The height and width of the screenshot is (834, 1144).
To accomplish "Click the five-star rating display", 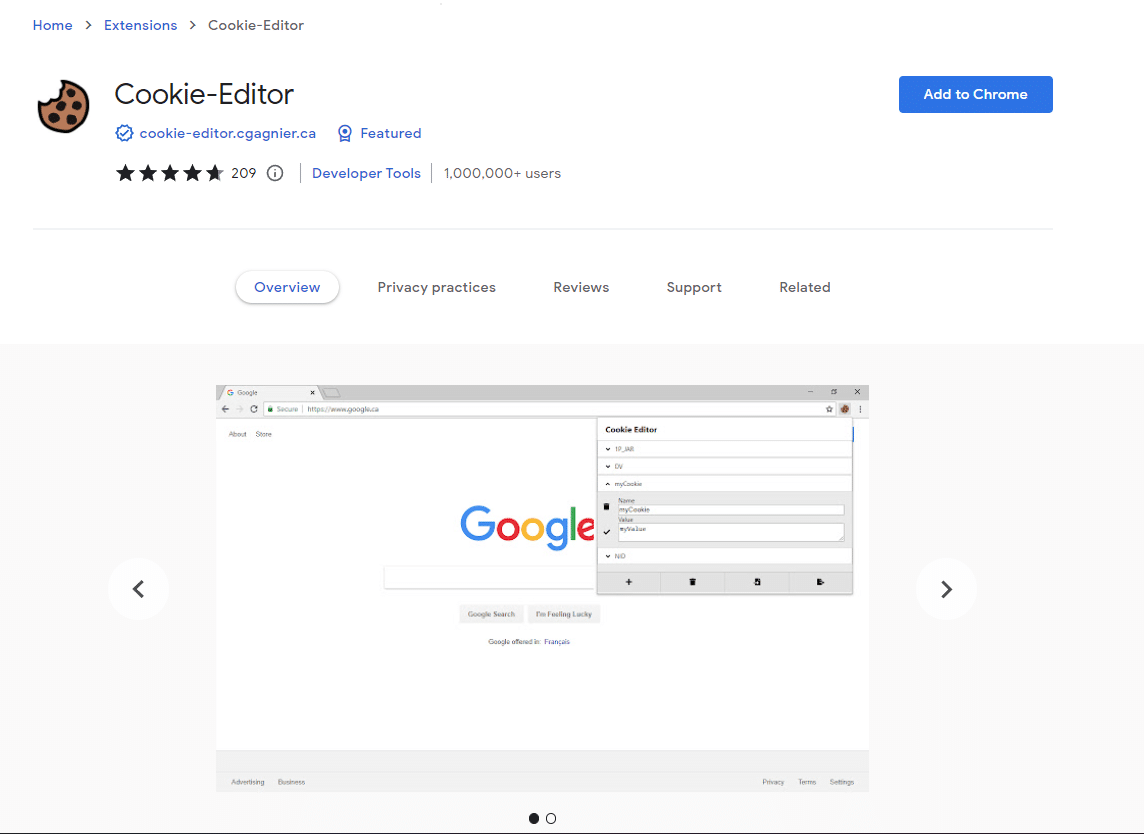I will pos(169,173).
